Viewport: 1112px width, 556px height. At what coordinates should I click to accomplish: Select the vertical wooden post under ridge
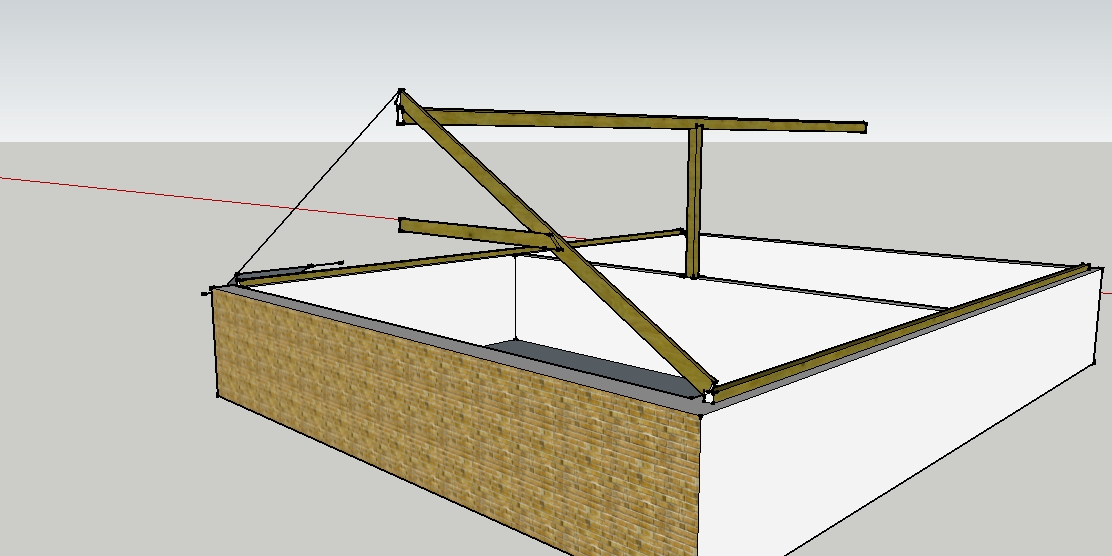(694, 201)
